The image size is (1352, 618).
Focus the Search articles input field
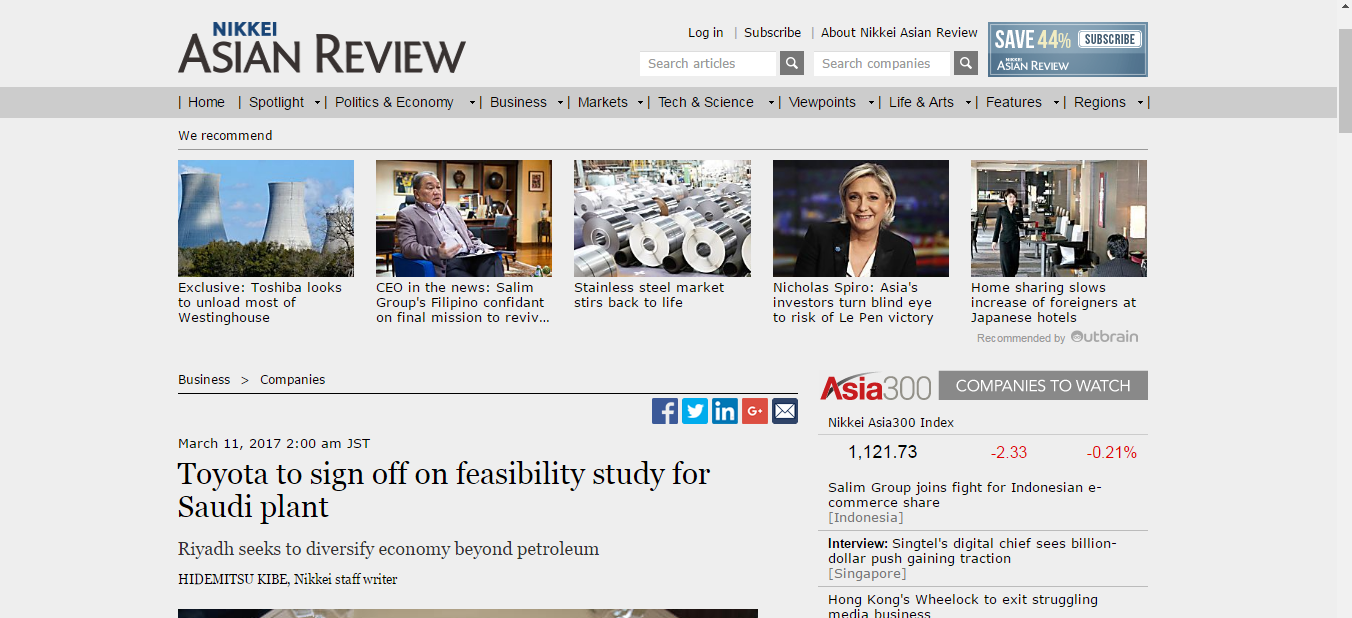coord(708,64)
